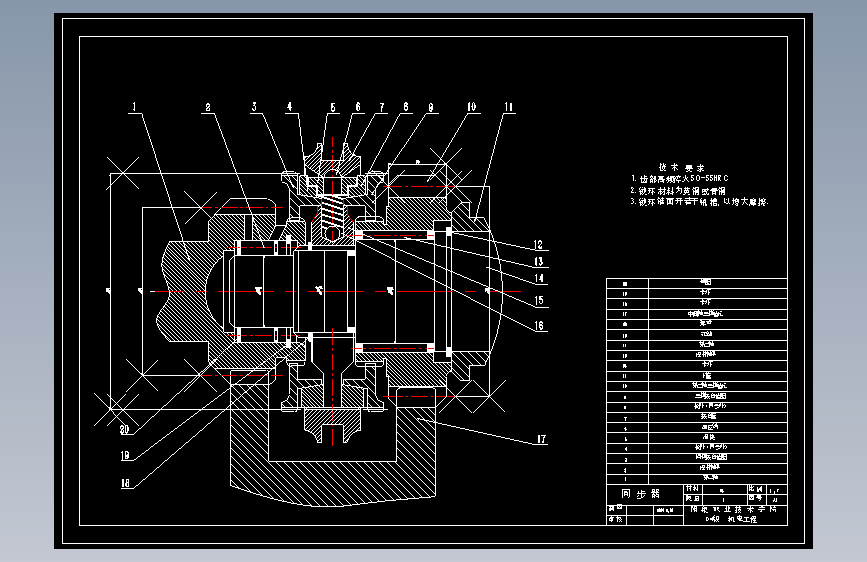Click part callout number 17
The image size is (867, 562).
[541, 439]
